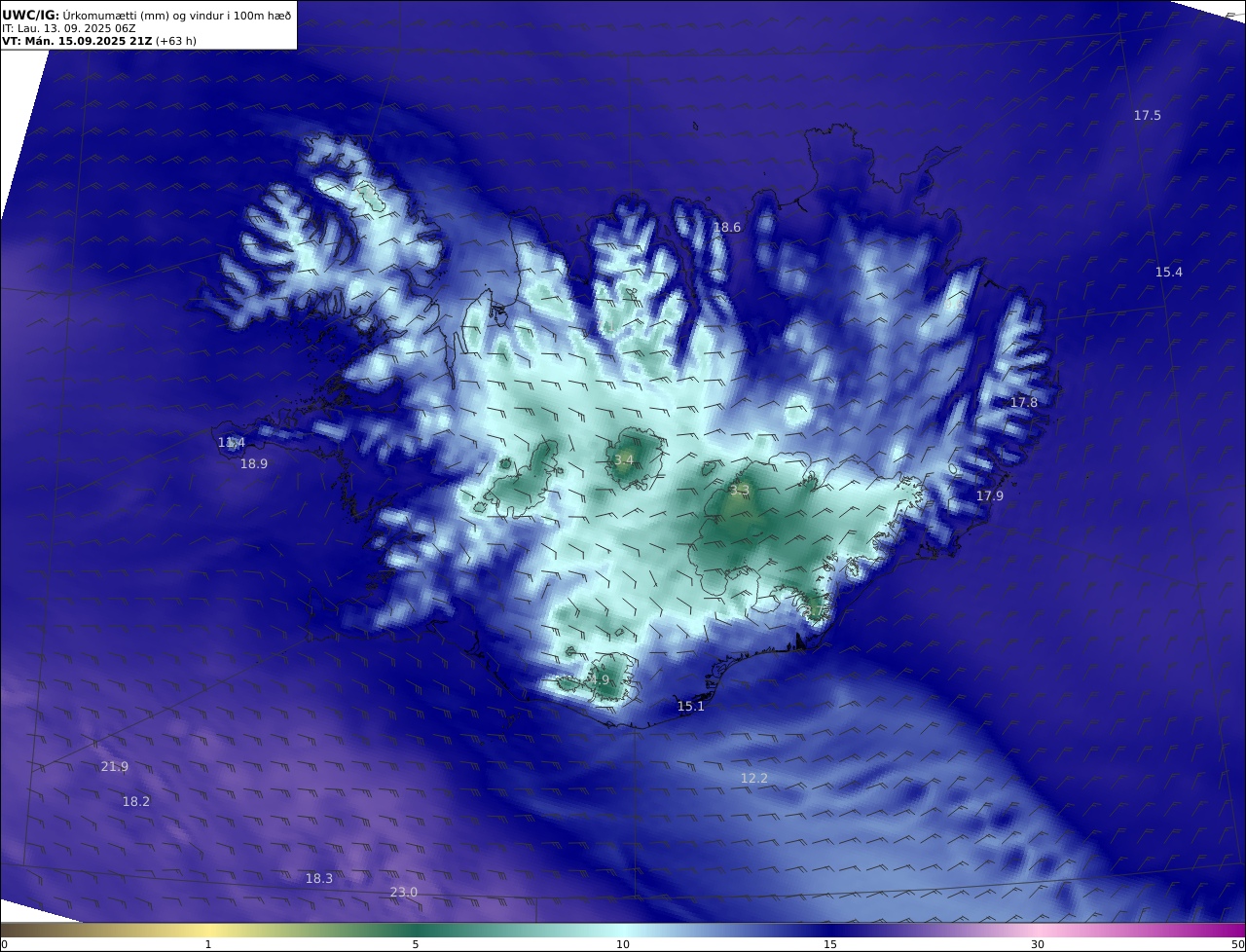Select the 1 tick on the color scale

point(207,944)
